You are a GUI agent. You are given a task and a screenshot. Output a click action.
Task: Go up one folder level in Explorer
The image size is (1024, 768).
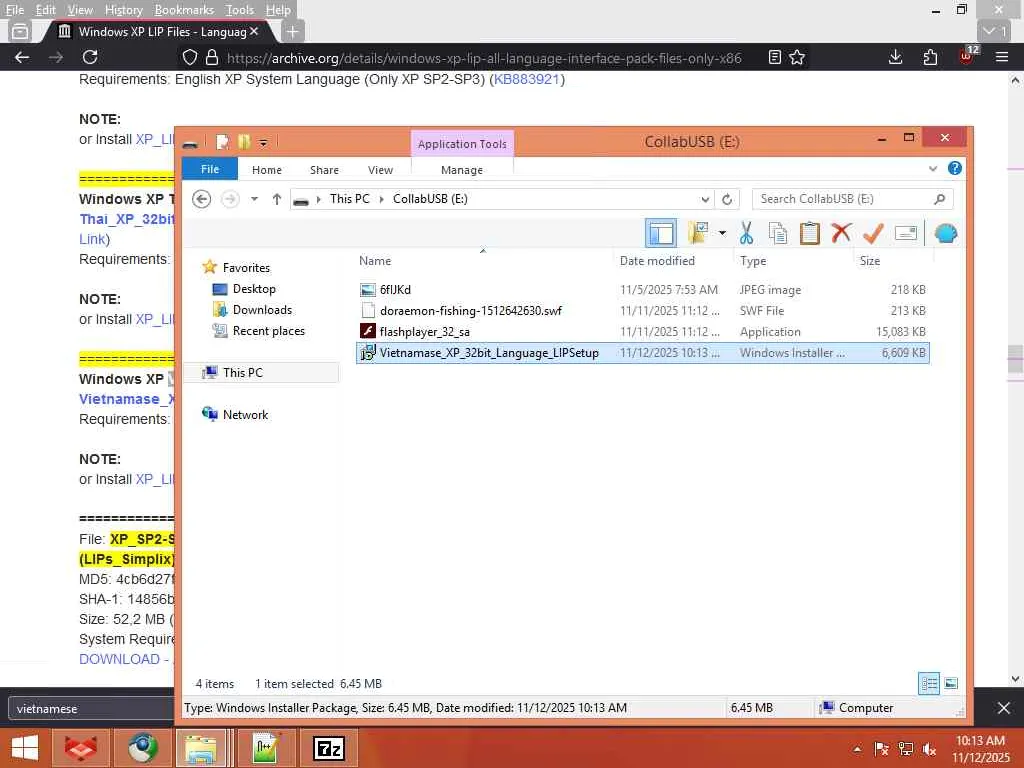[277, 199]
